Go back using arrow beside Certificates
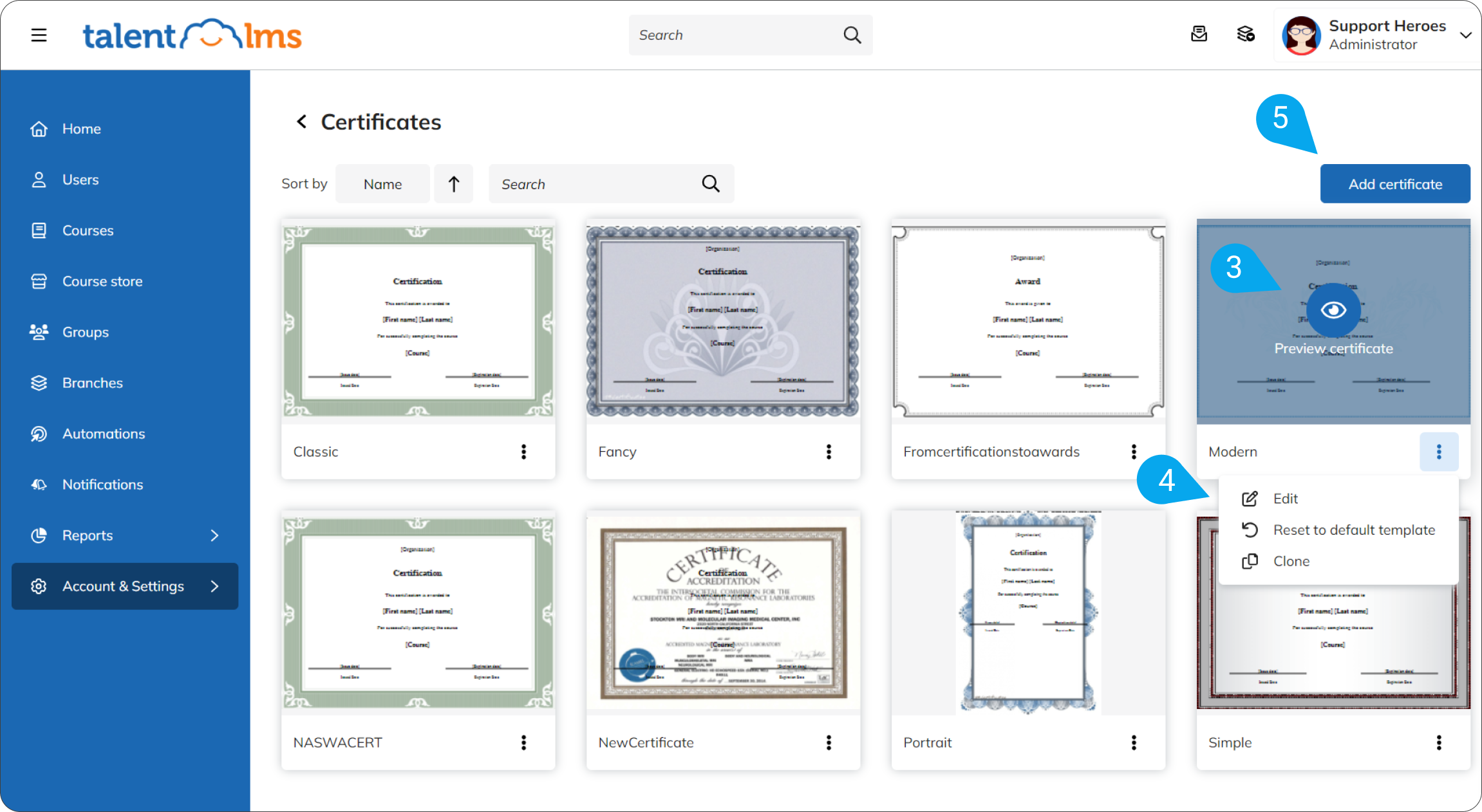 click(x=301, y=121)
